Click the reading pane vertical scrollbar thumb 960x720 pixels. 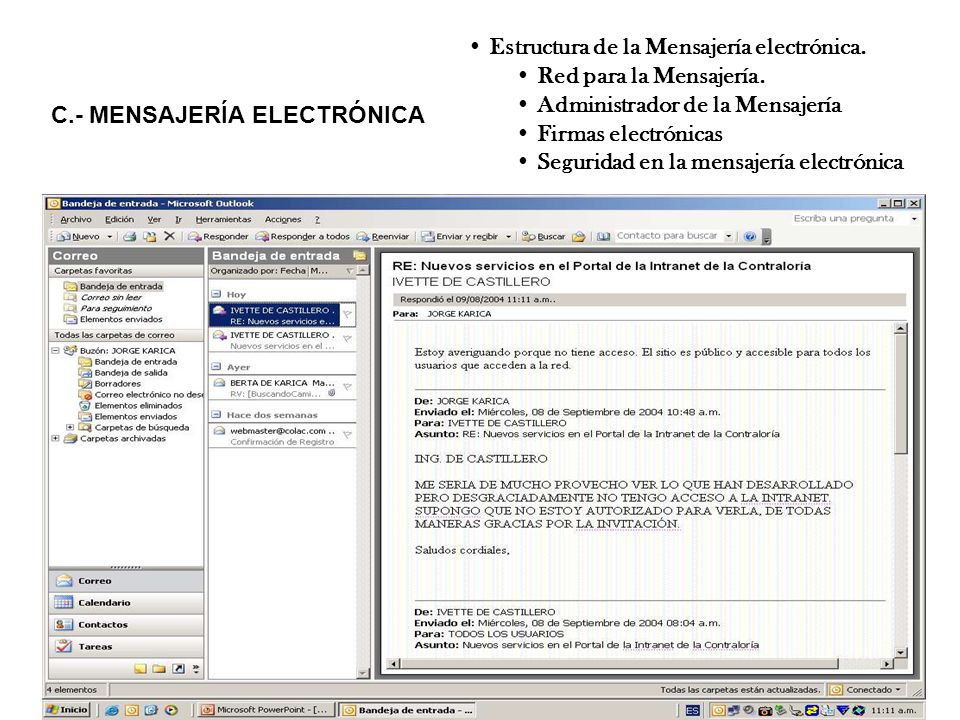(901, 396)
